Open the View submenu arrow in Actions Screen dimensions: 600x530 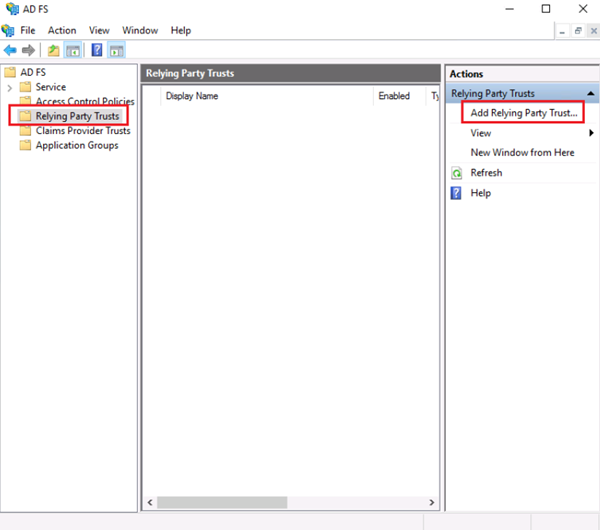(591, 133)
